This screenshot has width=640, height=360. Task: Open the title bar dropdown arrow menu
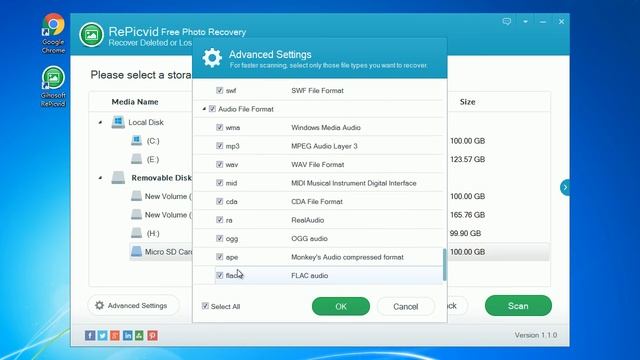(x=525, y=22)
